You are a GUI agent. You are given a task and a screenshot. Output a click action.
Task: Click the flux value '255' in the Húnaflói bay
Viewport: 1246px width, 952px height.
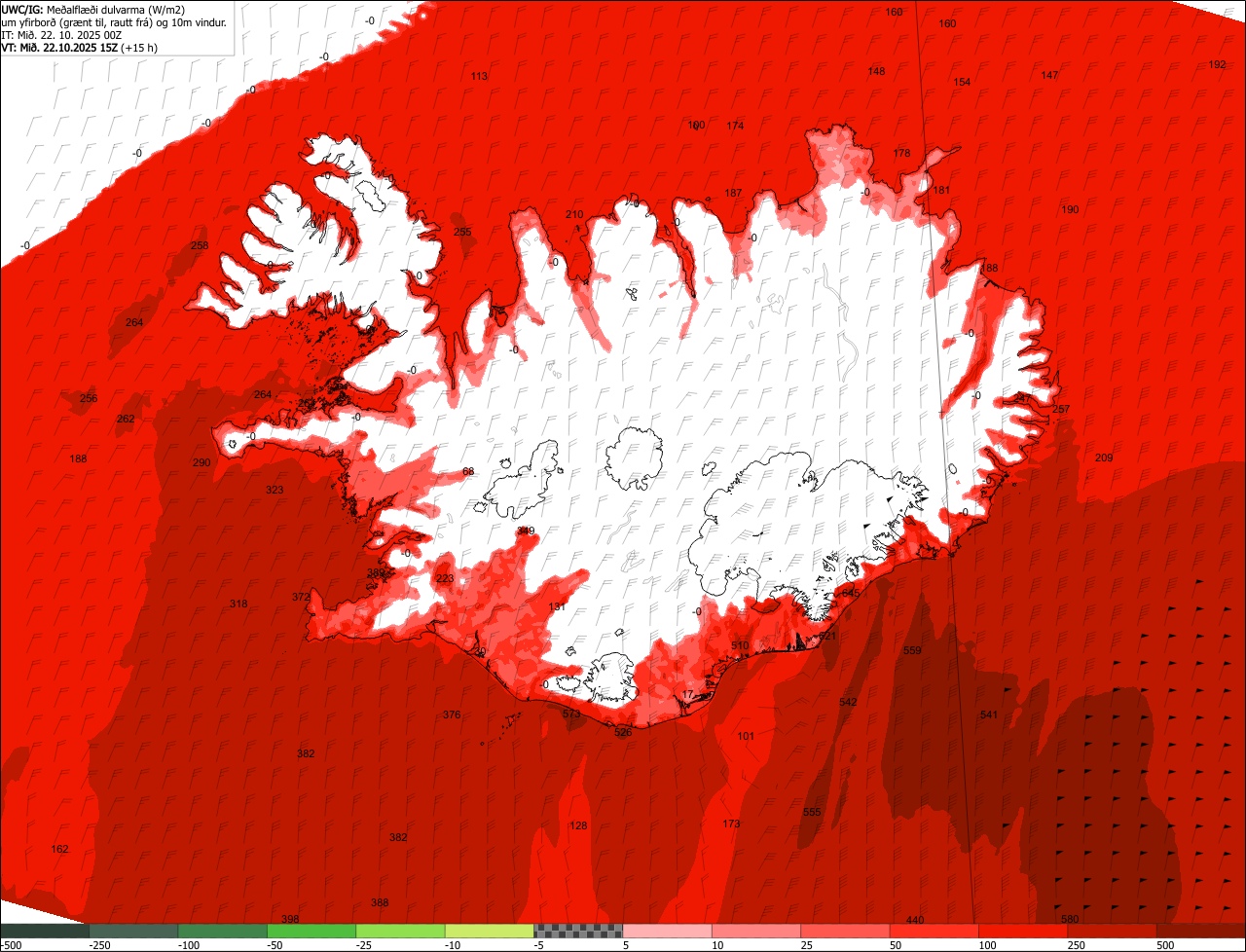pyautogui.click(x=462, y=232)
